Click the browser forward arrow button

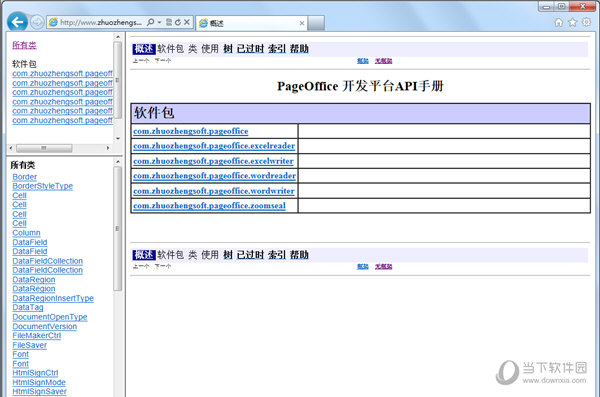[x=37, y=22]
